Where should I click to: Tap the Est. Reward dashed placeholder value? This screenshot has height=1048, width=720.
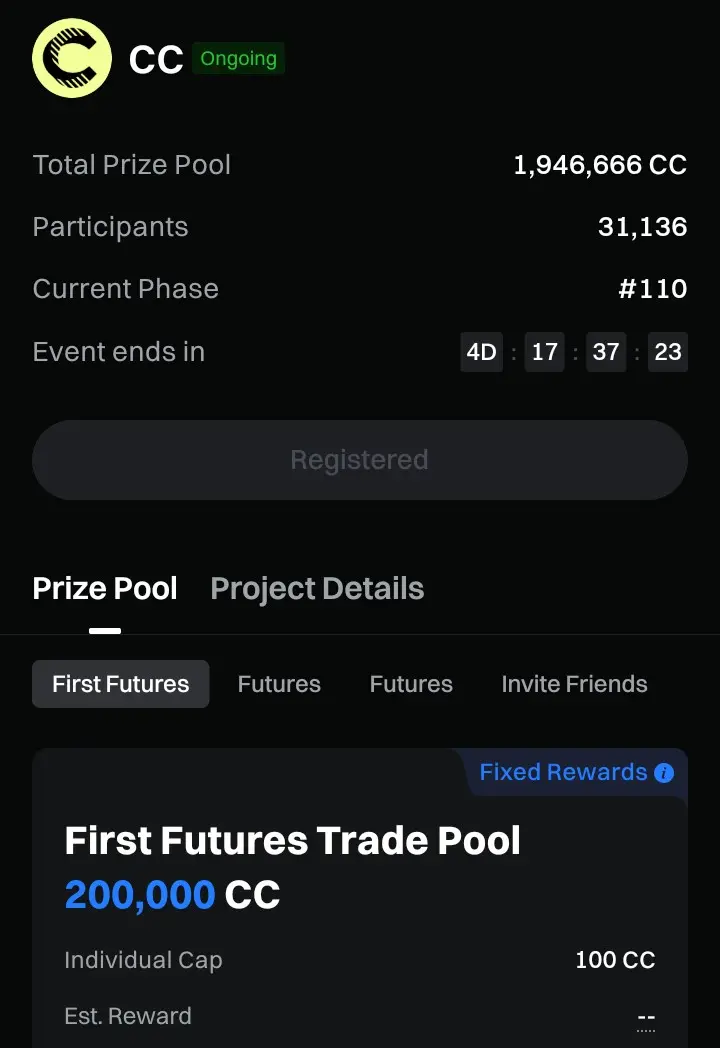646,1018
